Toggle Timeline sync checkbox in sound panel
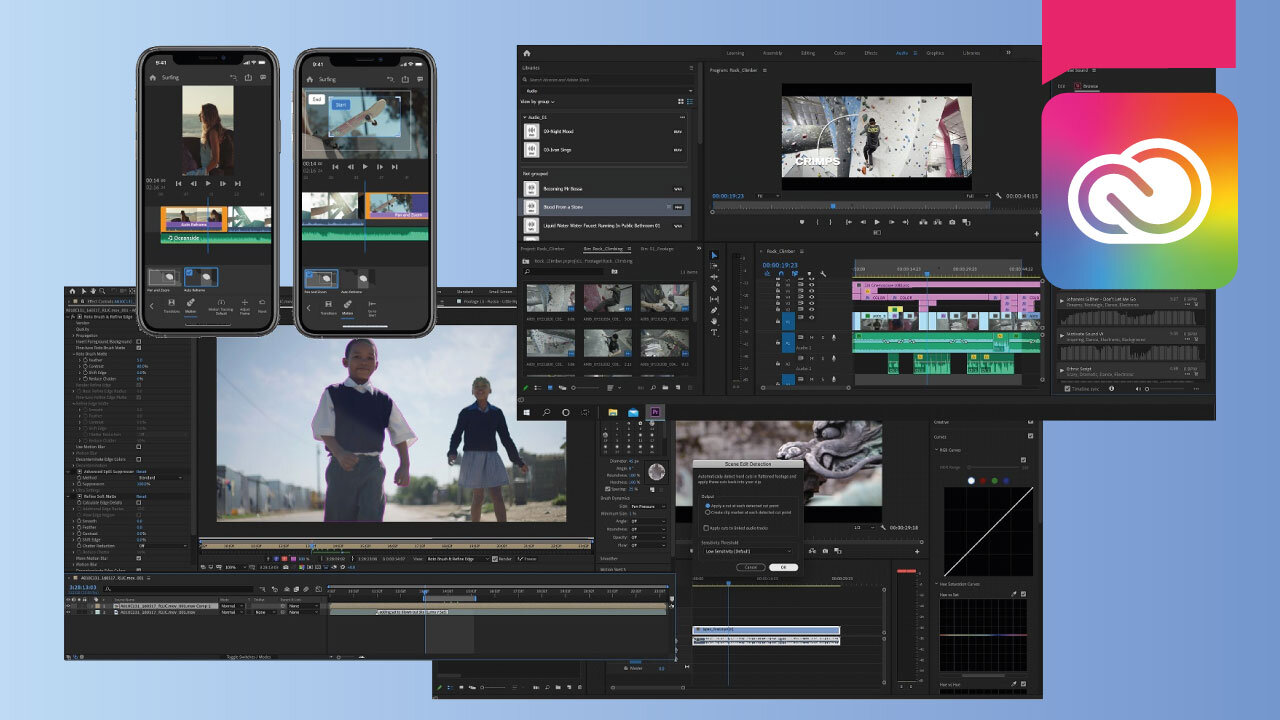The width and height of the screenshot is (1280, 720). point(1067,388)
